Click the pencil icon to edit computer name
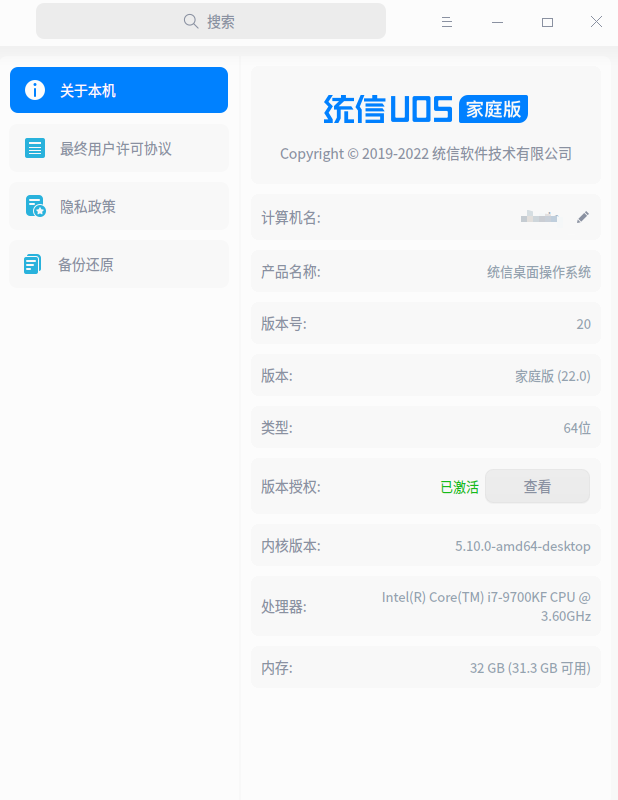618x800 pixels. point(583,217)
